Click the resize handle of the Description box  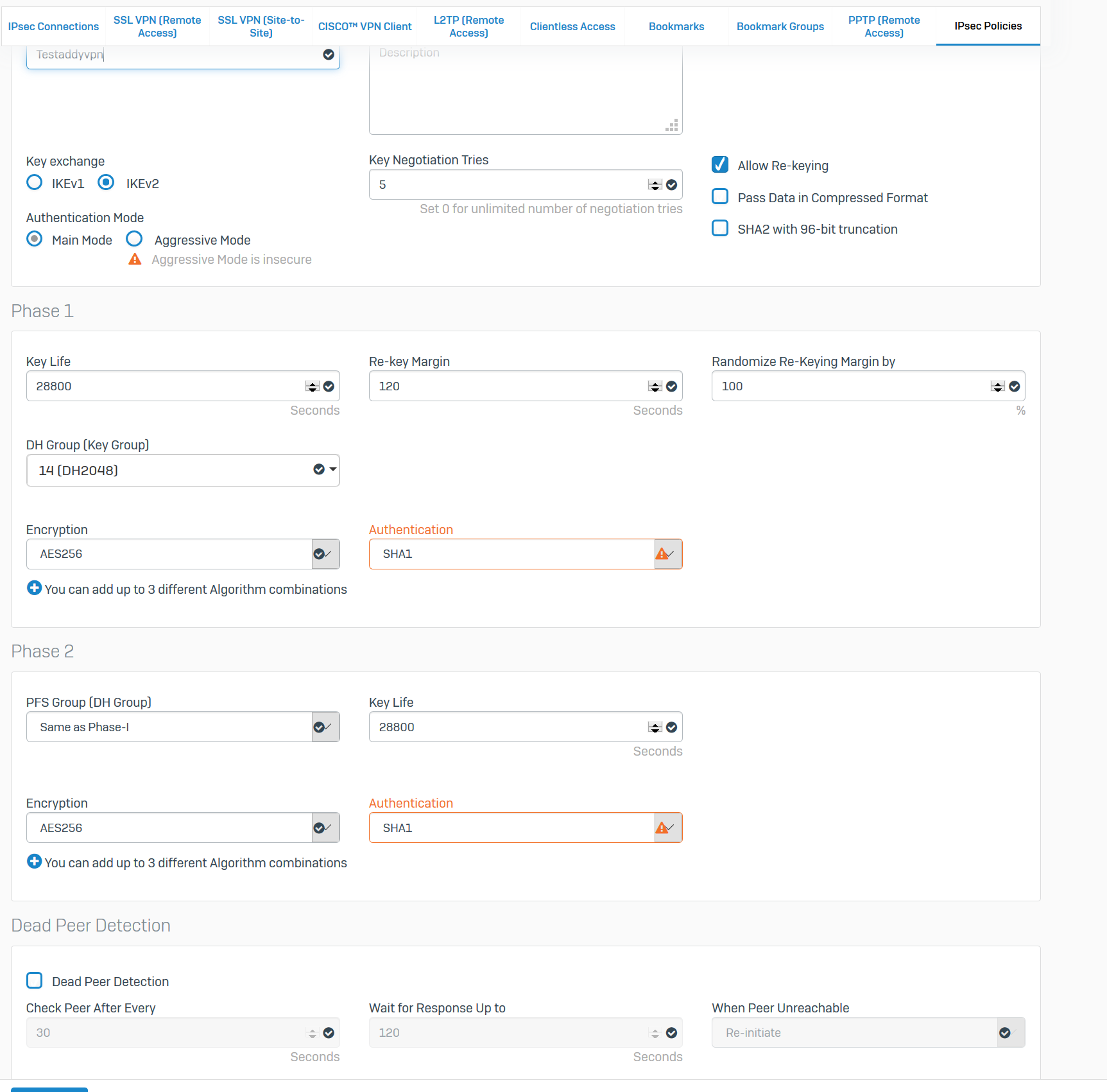672,126
